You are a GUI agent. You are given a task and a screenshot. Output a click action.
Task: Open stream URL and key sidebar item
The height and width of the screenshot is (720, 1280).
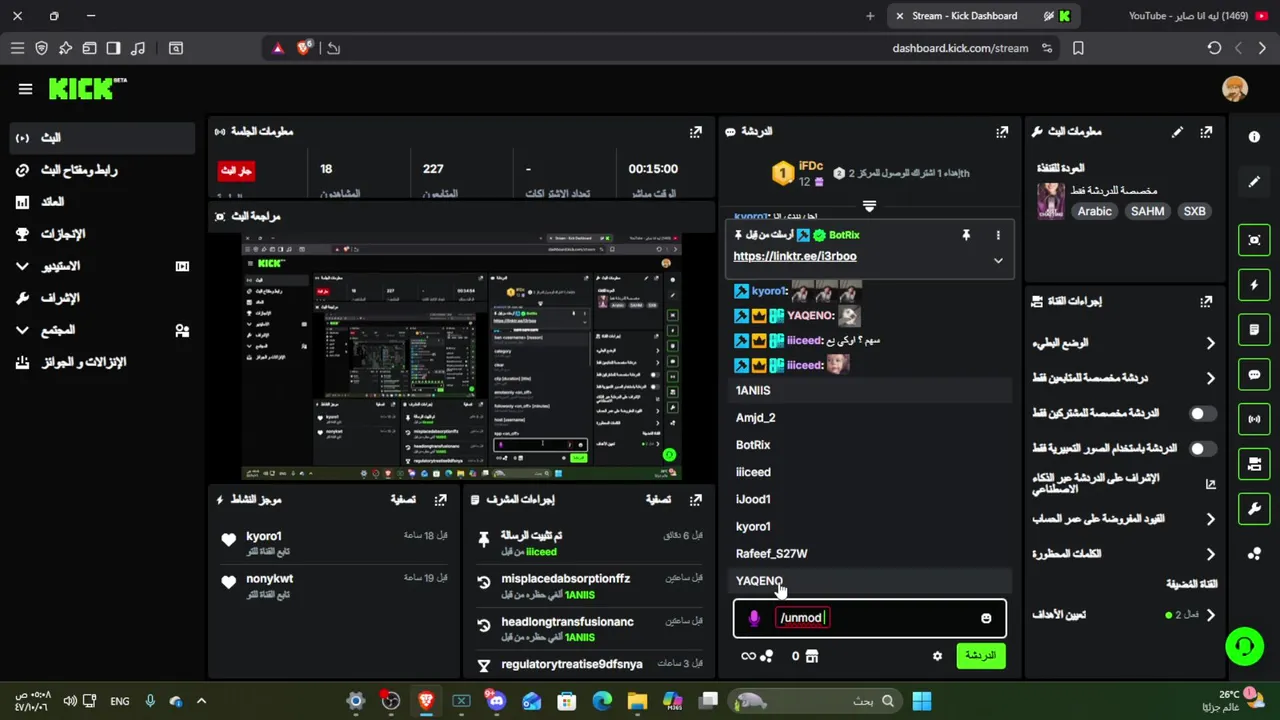[102, 170]
